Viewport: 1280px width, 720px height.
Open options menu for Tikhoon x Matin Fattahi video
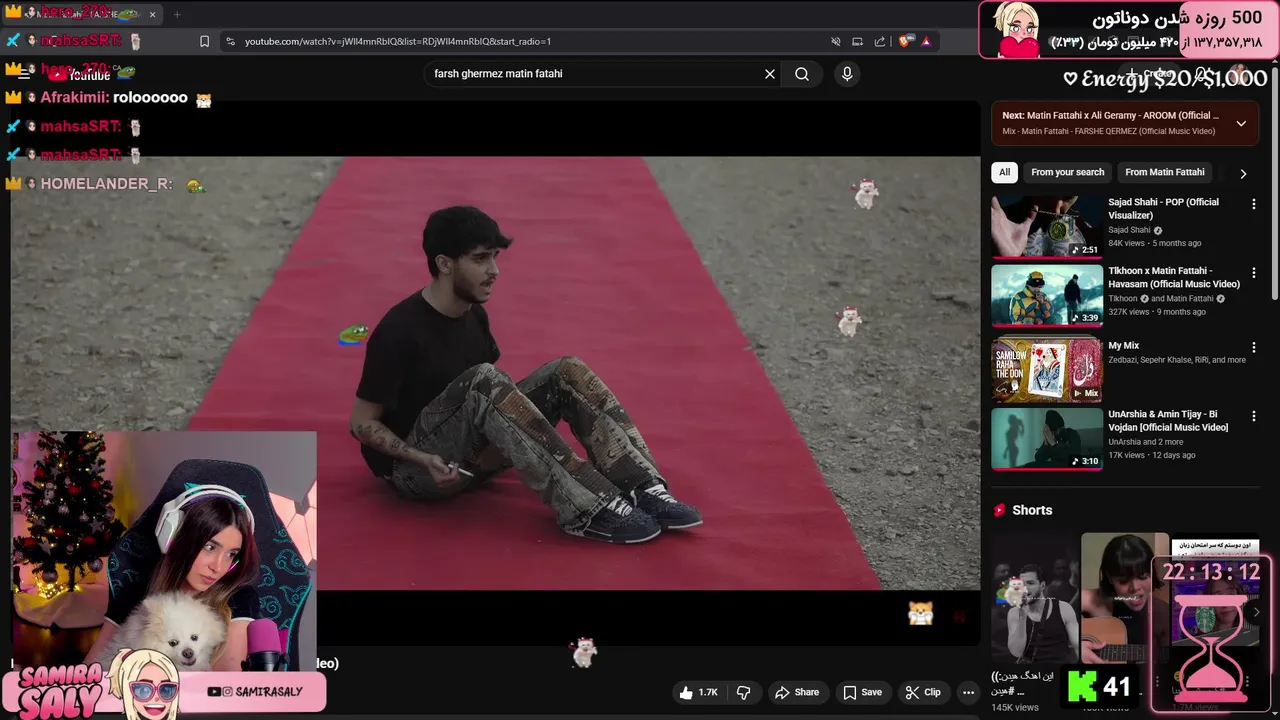pyautogui.click(x=1253, y=273)
